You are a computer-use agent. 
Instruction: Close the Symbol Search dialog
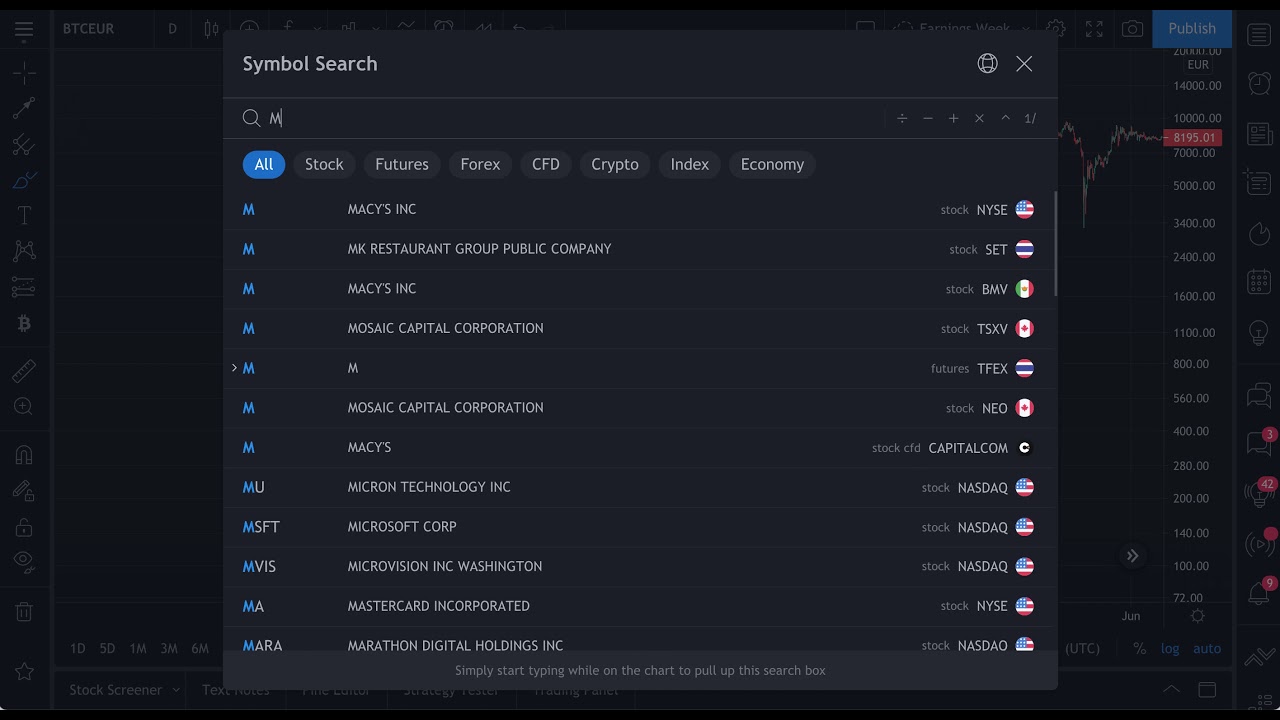coord(1024,64)
